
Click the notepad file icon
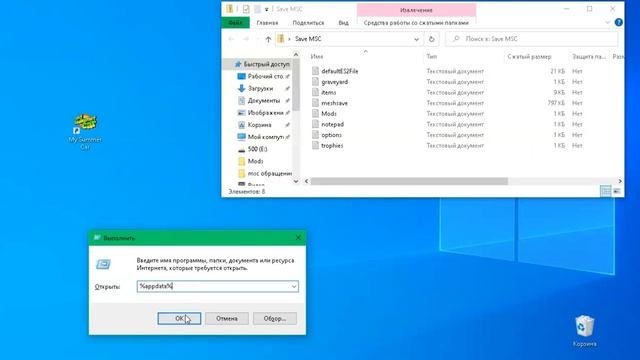click(x=315, y=124)
